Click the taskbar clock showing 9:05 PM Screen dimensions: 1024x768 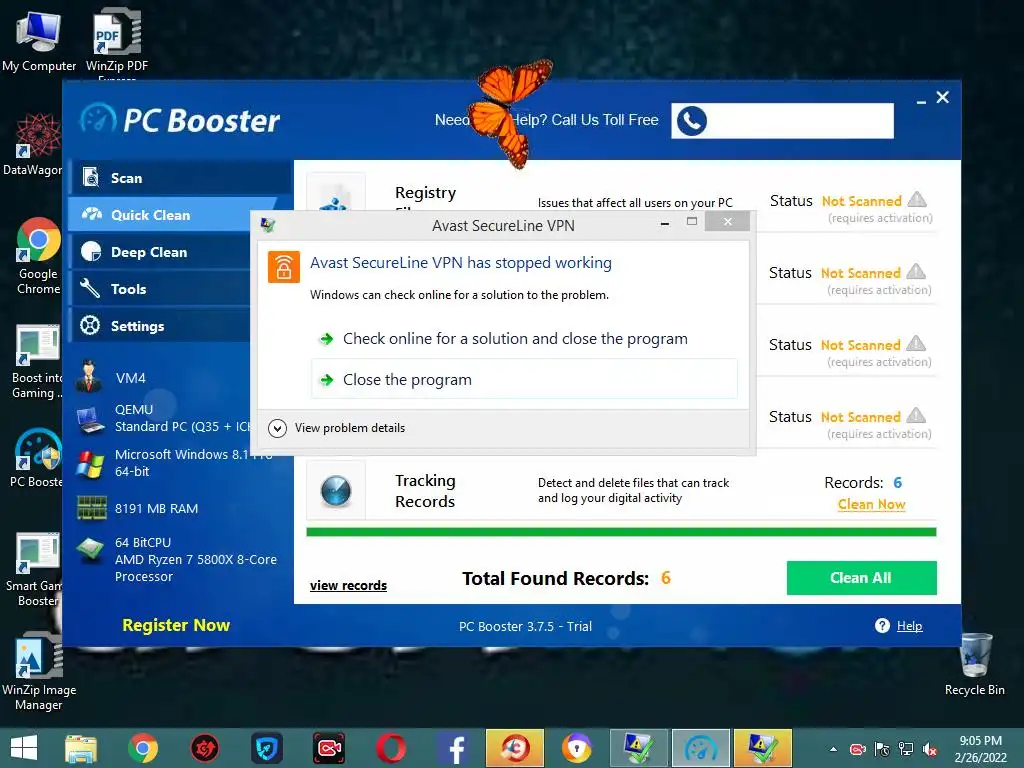[x=980, y=749]
